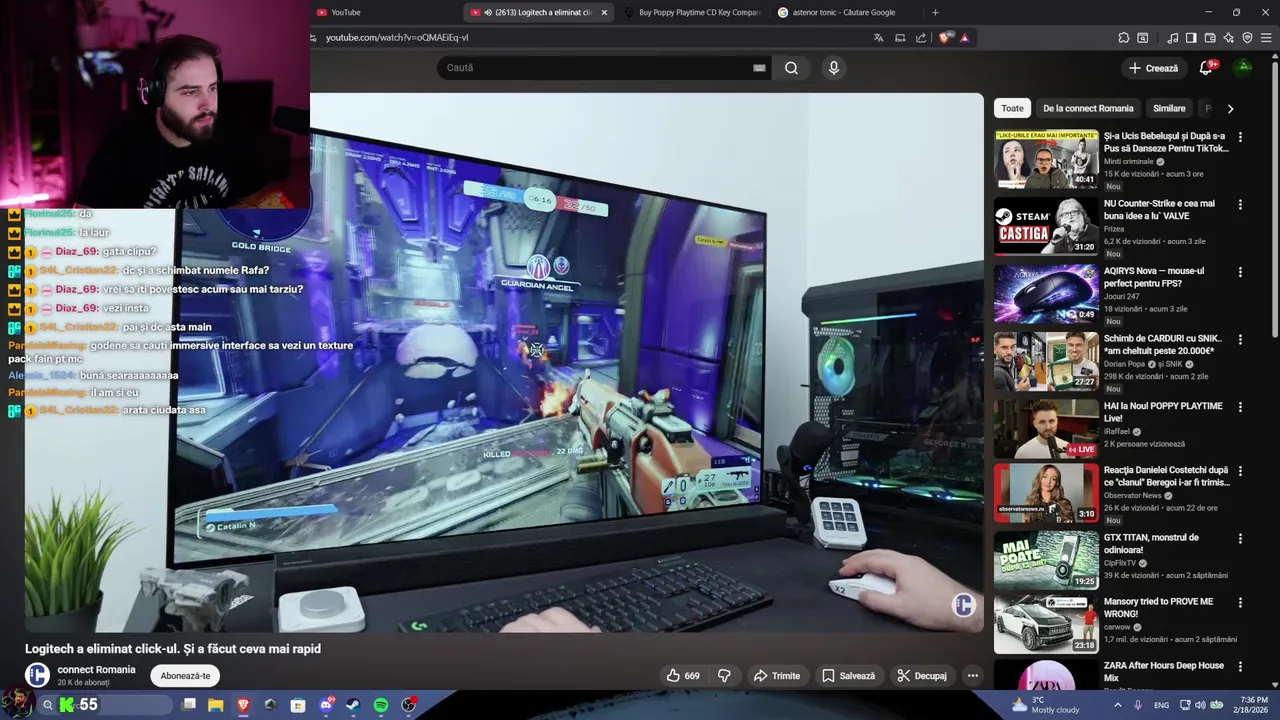Open options menu for AQIRYS Nova video
Screen dimensions: 1280x720
(x=1240, y=272)
